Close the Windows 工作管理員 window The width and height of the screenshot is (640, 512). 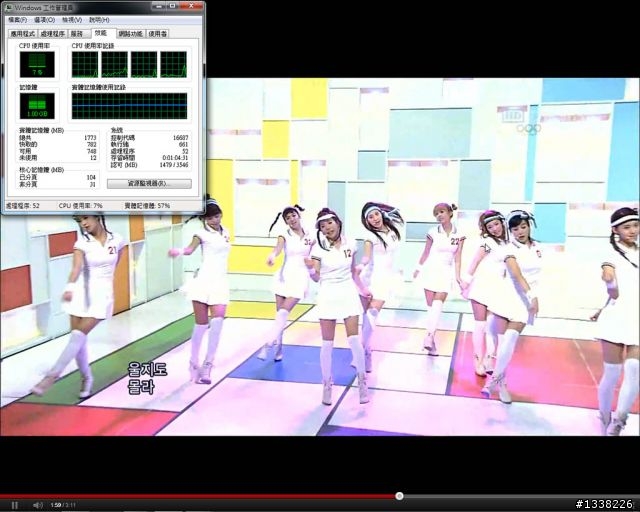191,6
